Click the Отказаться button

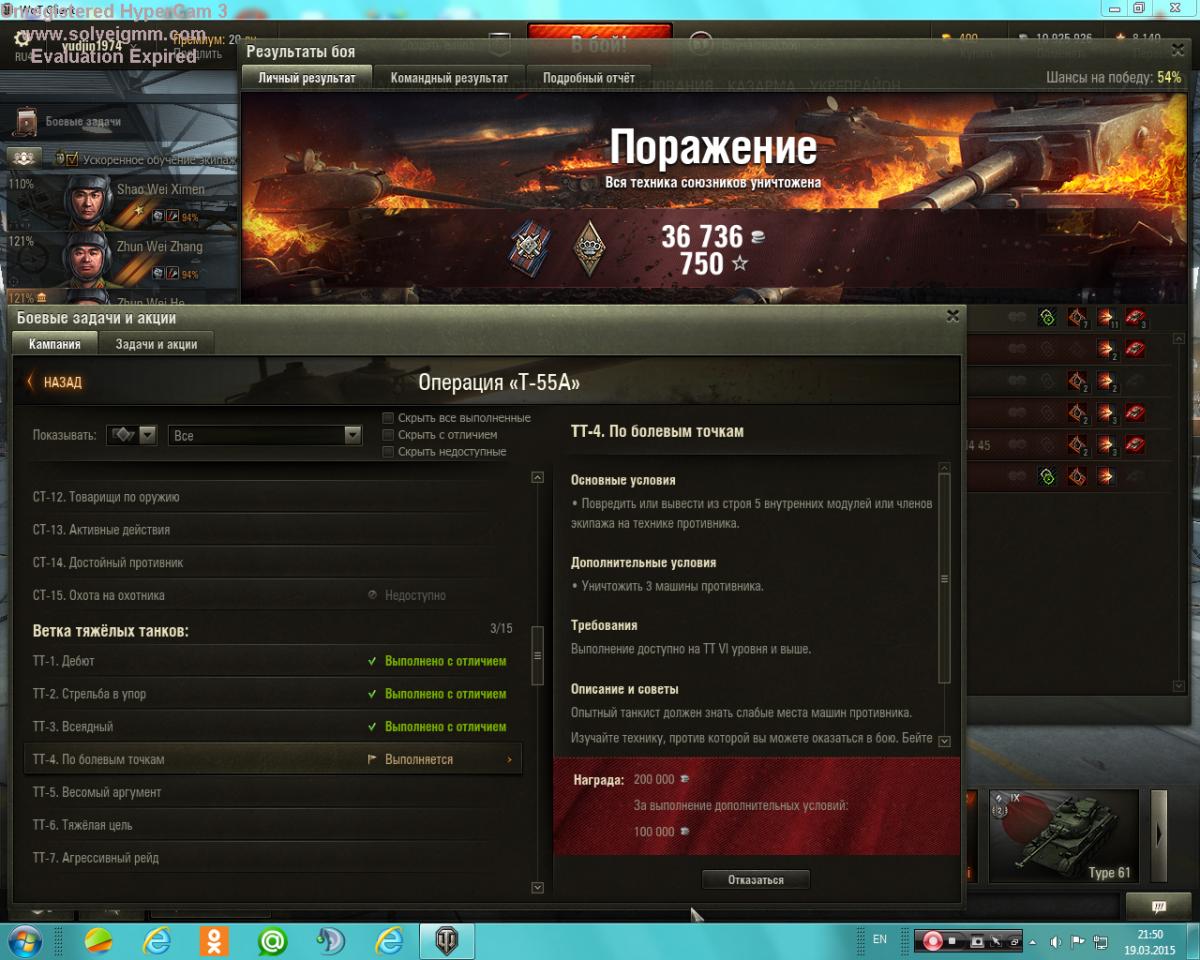tap(756, 880)
